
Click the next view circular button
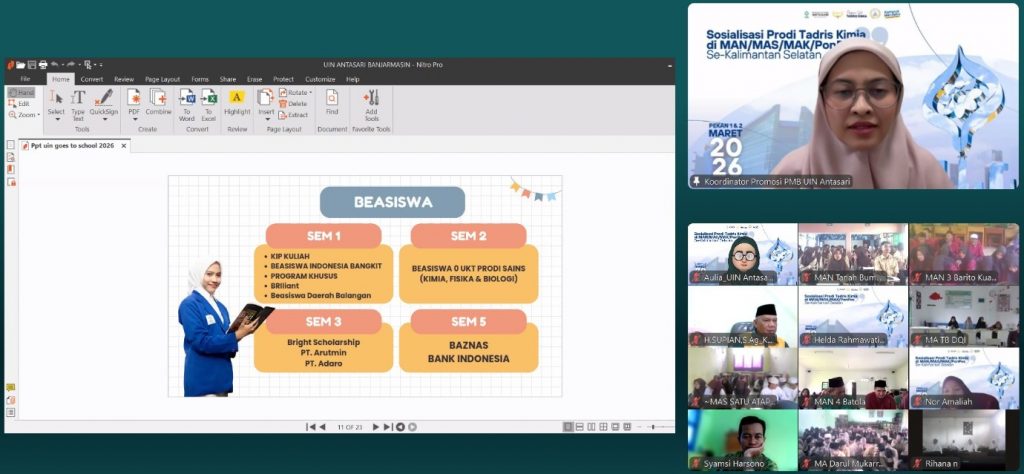tap(412, 427)
